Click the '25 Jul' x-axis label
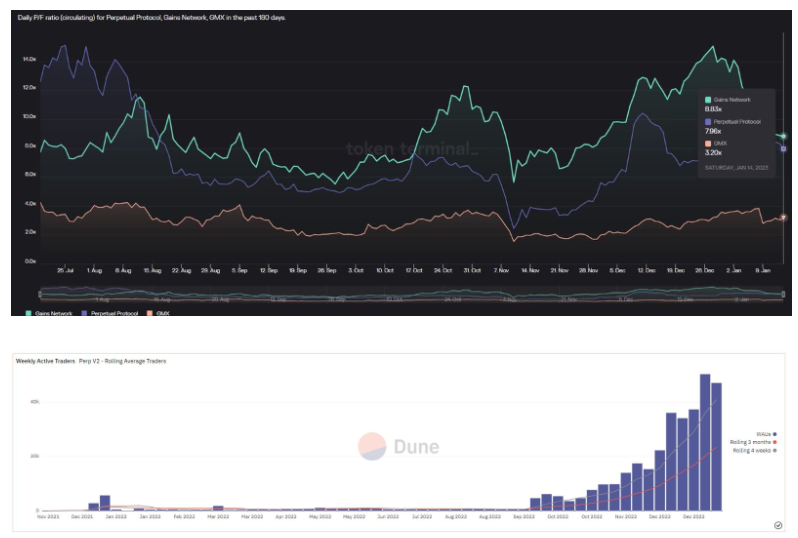Screen dimensions: 798x538 point(65,270)
